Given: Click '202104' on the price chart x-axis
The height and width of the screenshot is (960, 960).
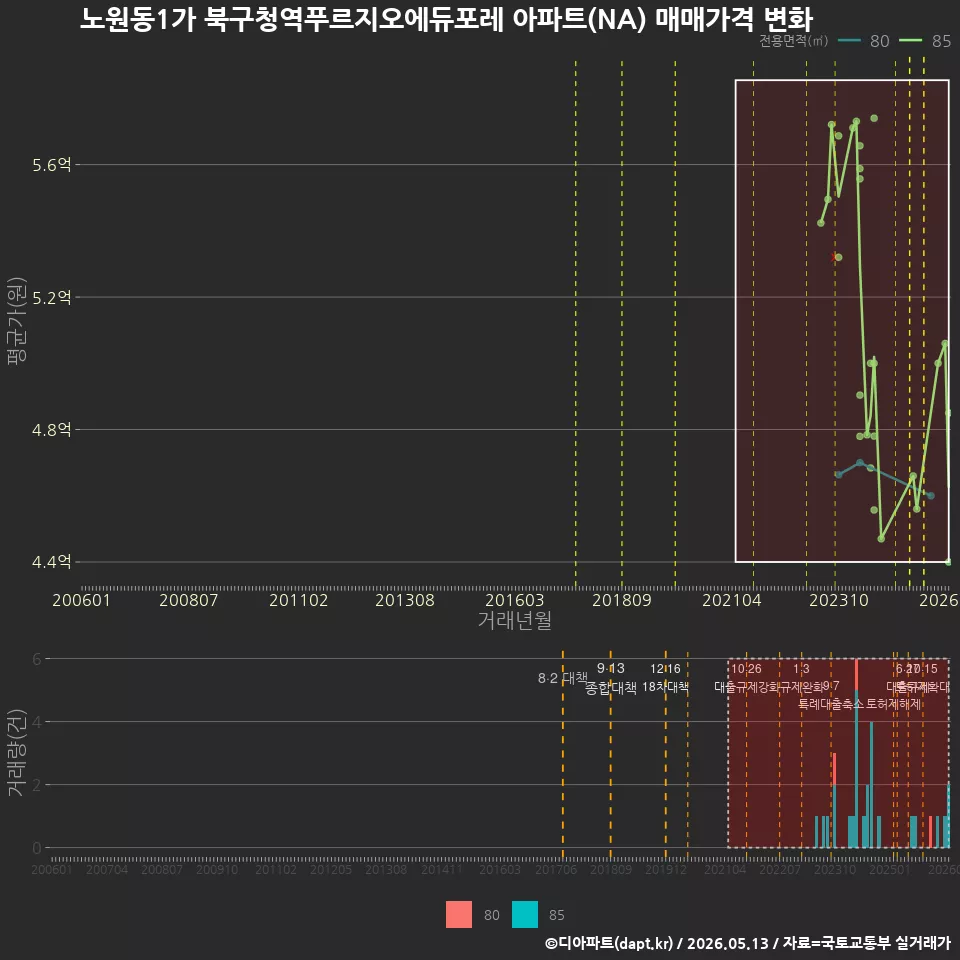Looking at the screenshot, I should 732,600.
